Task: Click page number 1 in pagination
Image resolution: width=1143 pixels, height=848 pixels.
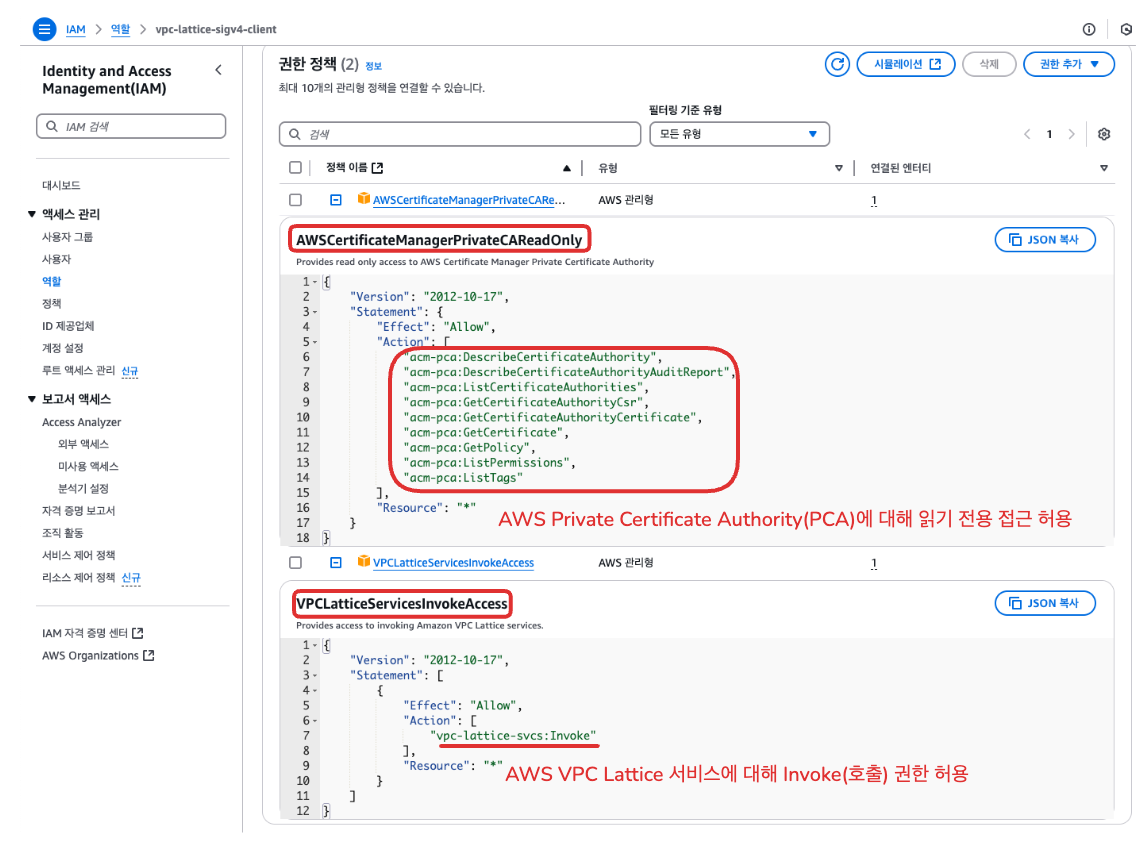Action: click(1049, 134)
